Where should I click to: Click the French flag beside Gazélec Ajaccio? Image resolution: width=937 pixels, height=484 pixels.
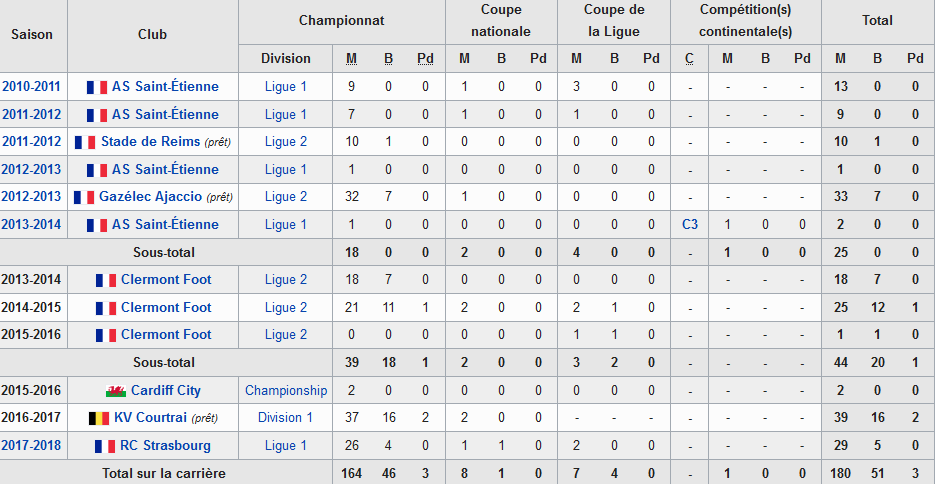83,197
